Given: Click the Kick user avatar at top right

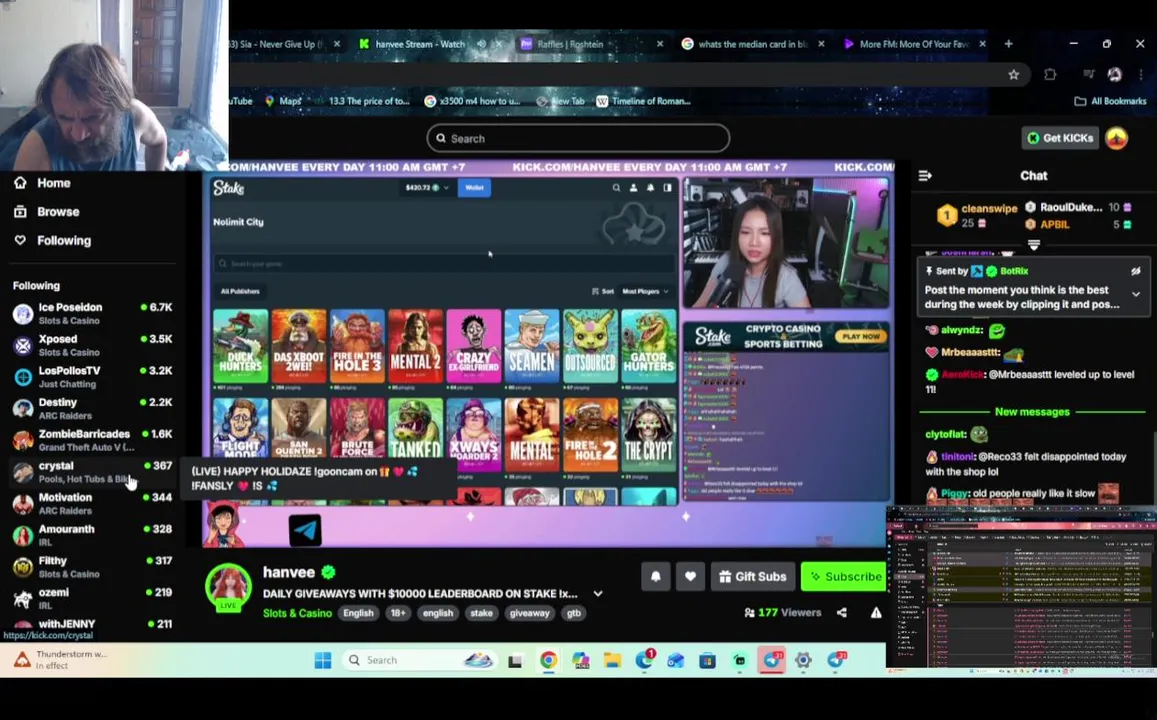Looking at the screenshot, I should (1116, 138).
